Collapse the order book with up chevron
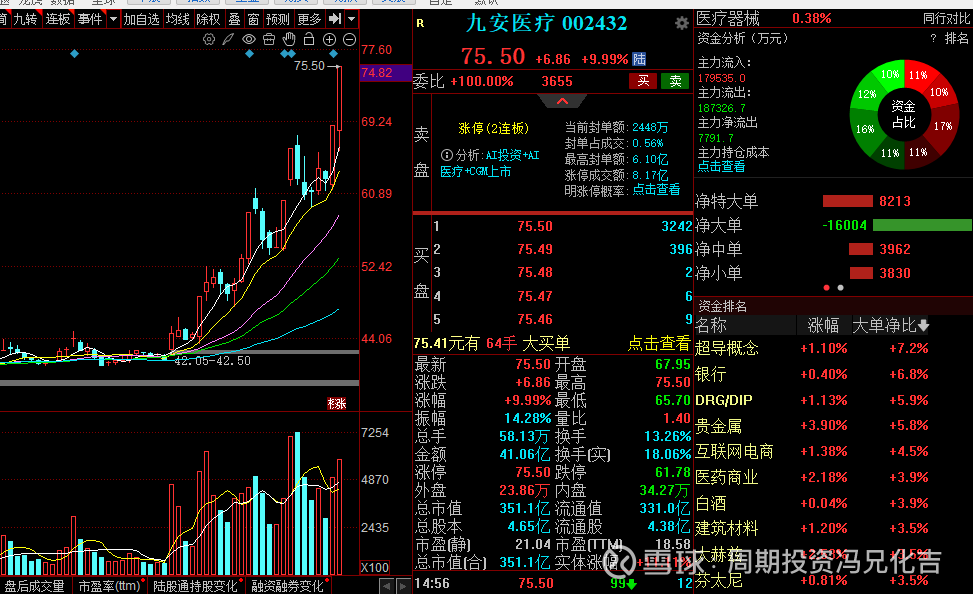This screenshot has width=973, height=594. (x=562, y=101)
